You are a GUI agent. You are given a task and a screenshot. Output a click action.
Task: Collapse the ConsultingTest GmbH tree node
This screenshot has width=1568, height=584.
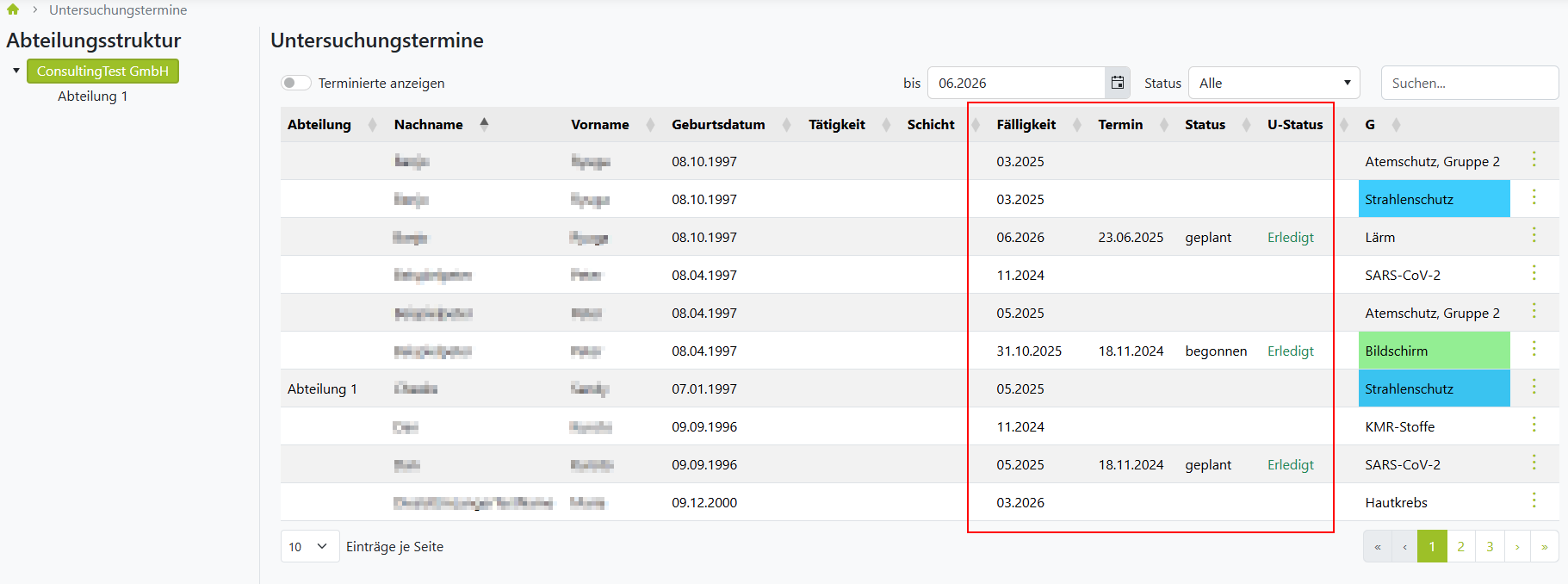[x=16, y=71]
